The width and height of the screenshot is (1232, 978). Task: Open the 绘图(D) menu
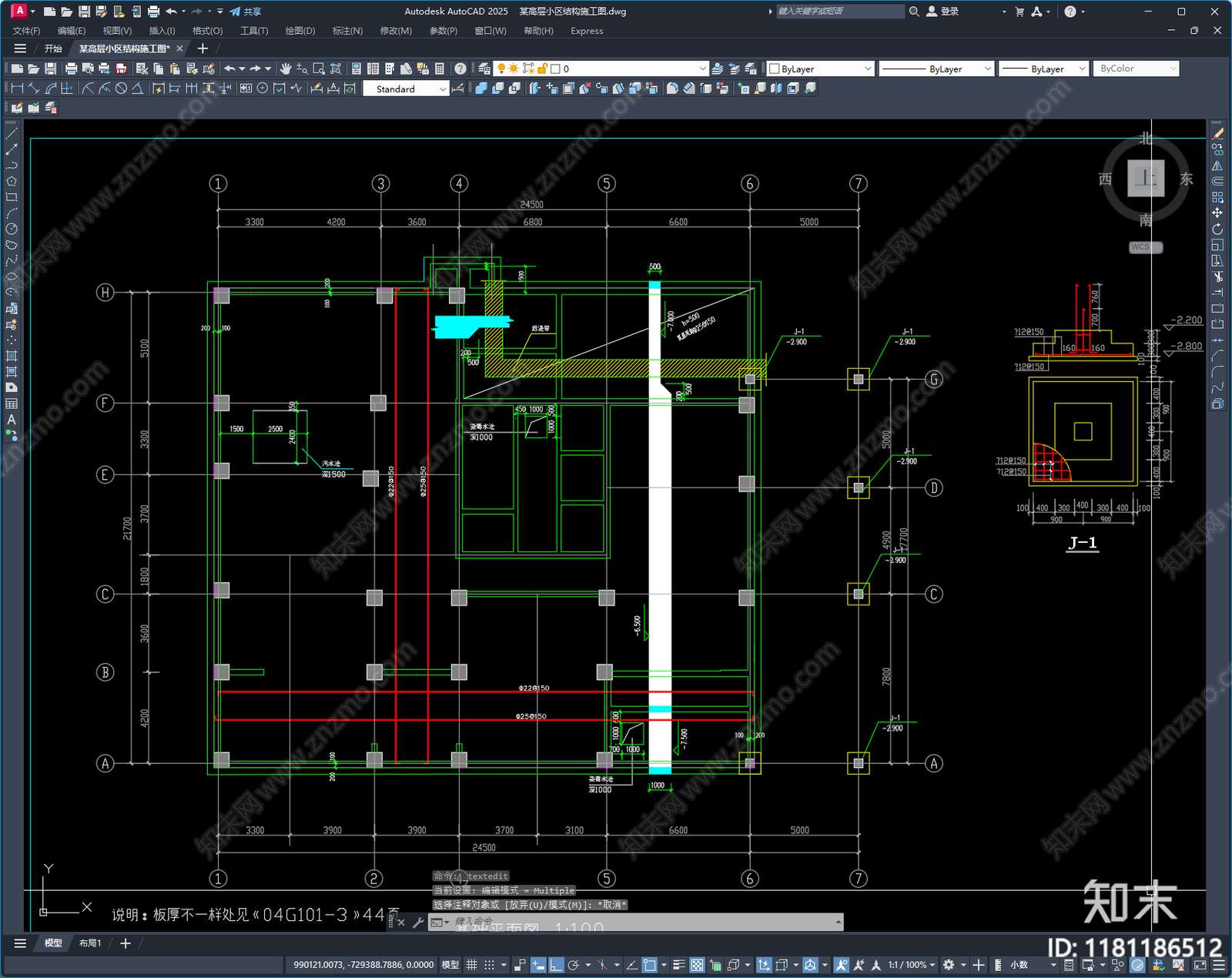300,31
